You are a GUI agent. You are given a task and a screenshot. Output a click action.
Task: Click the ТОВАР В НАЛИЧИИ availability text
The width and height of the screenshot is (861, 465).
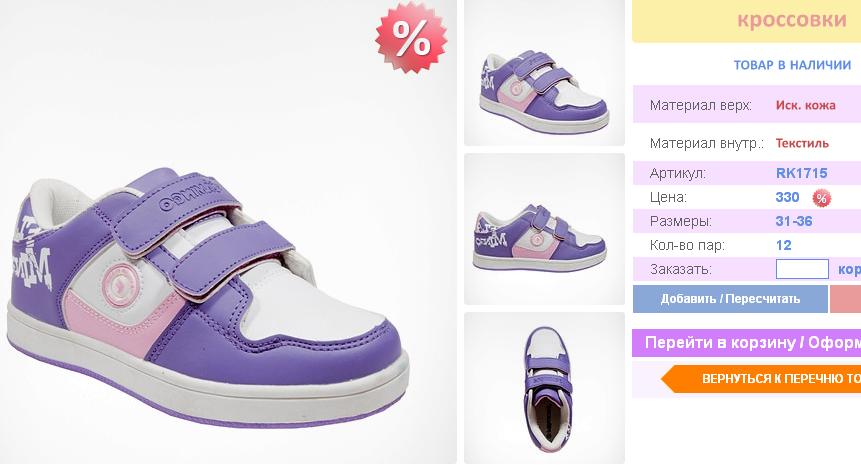point(792,65)
